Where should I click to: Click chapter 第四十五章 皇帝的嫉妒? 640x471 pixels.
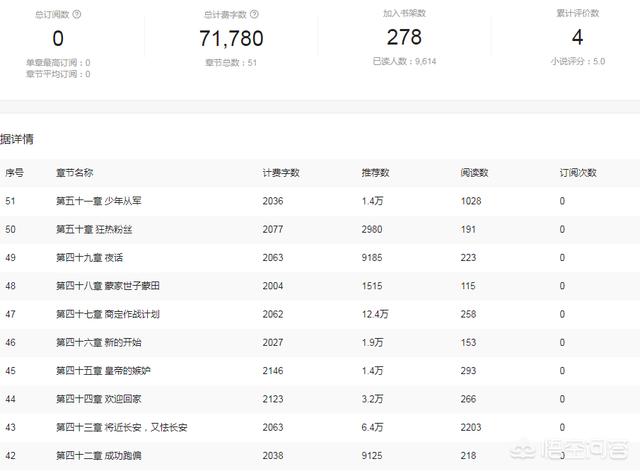click(103, 371)
